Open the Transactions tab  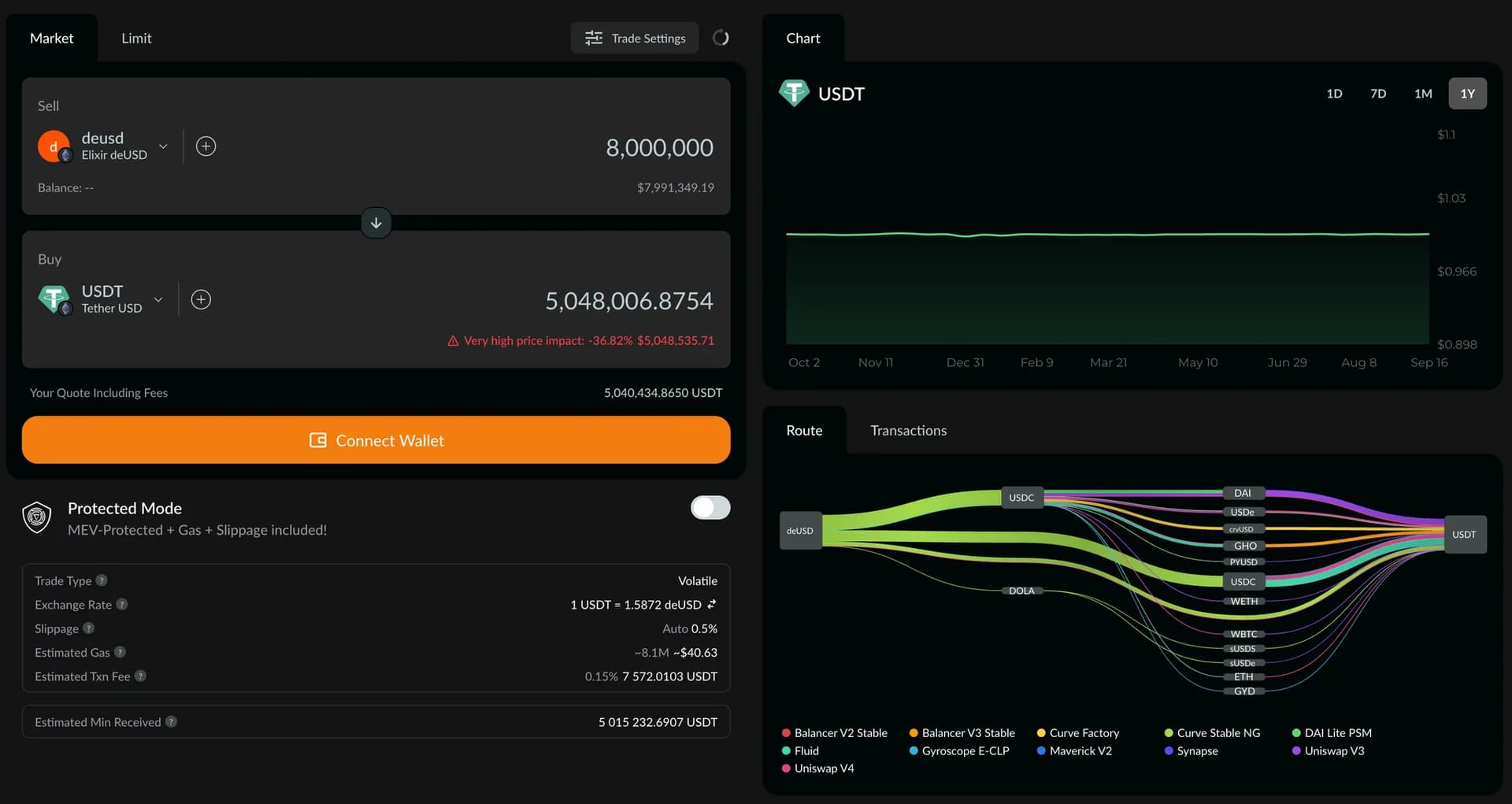(909, 430)
